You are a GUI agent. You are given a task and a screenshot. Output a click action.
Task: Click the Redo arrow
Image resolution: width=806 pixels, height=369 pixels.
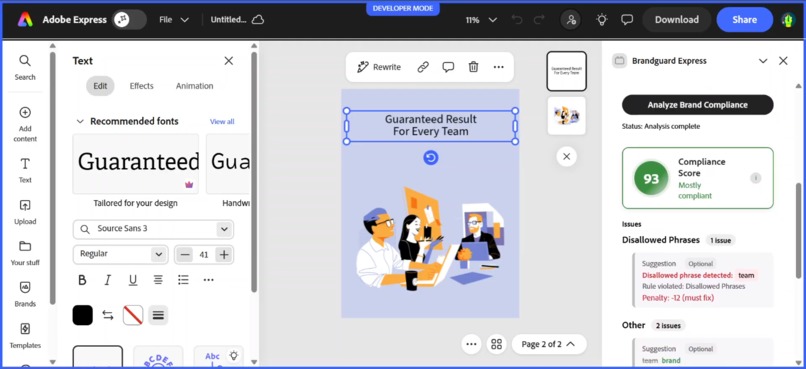pos(539,20)
